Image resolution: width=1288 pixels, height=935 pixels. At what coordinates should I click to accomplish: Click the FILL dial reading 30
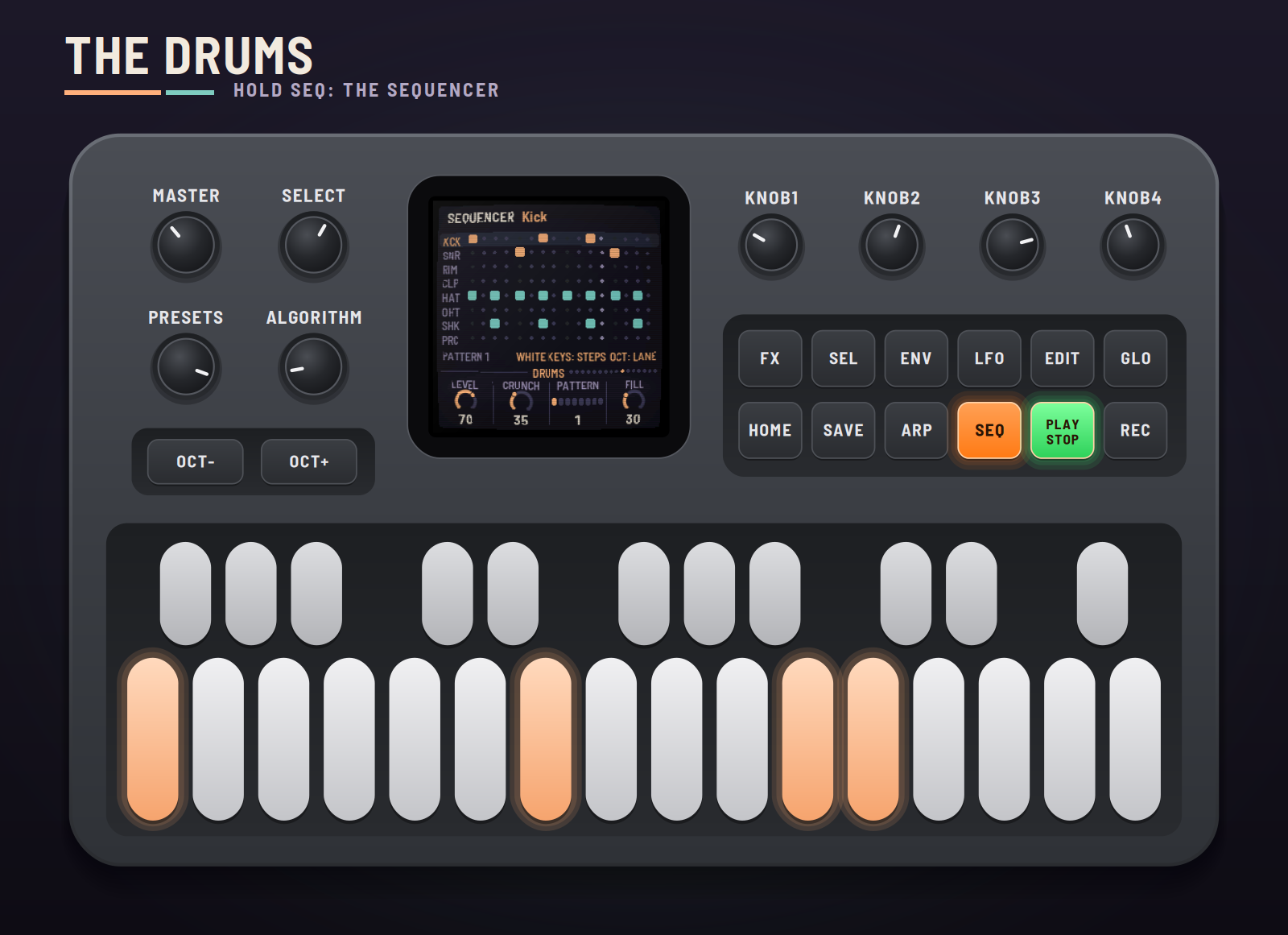633,400
